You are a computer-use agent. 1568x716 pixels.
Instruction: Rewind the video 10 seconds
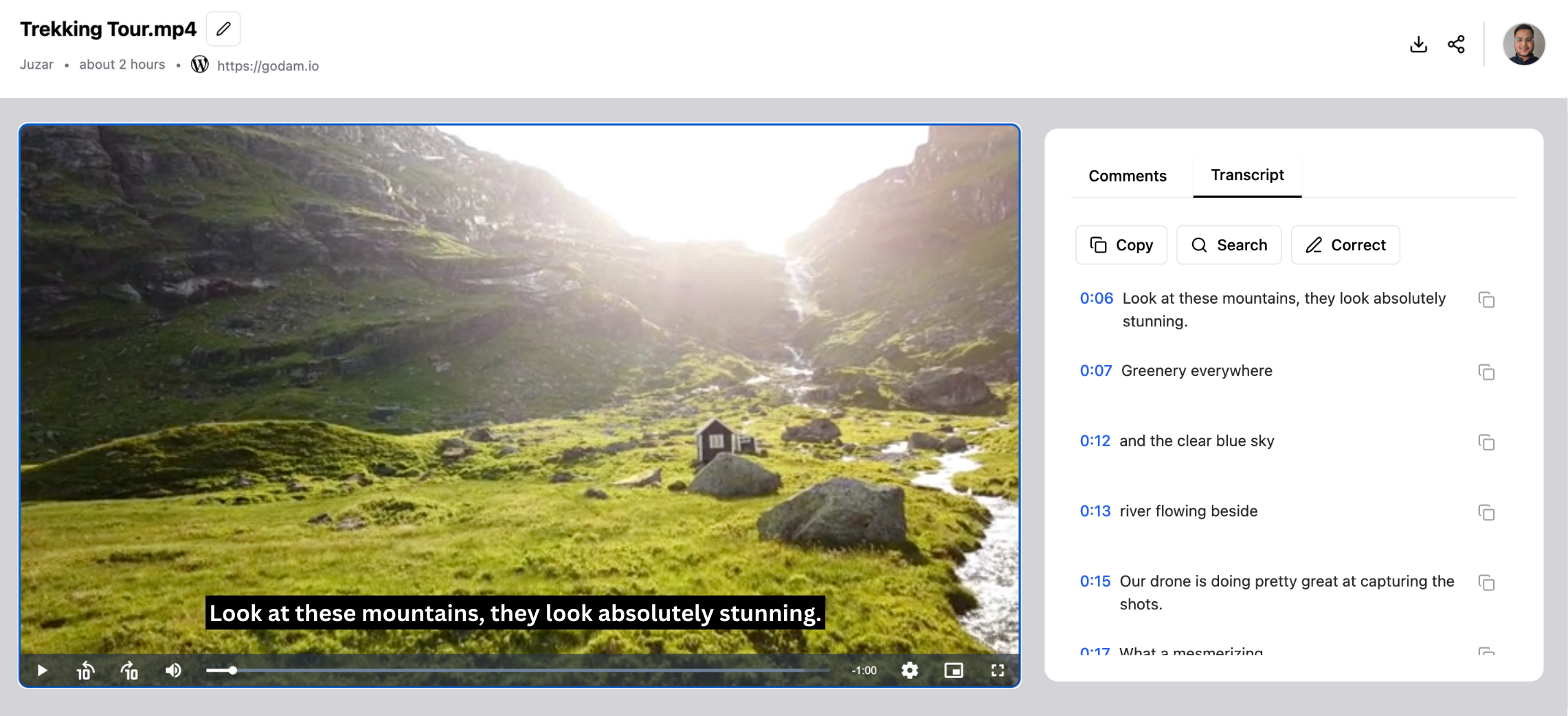pyautogui.click(x=85, y=670)
